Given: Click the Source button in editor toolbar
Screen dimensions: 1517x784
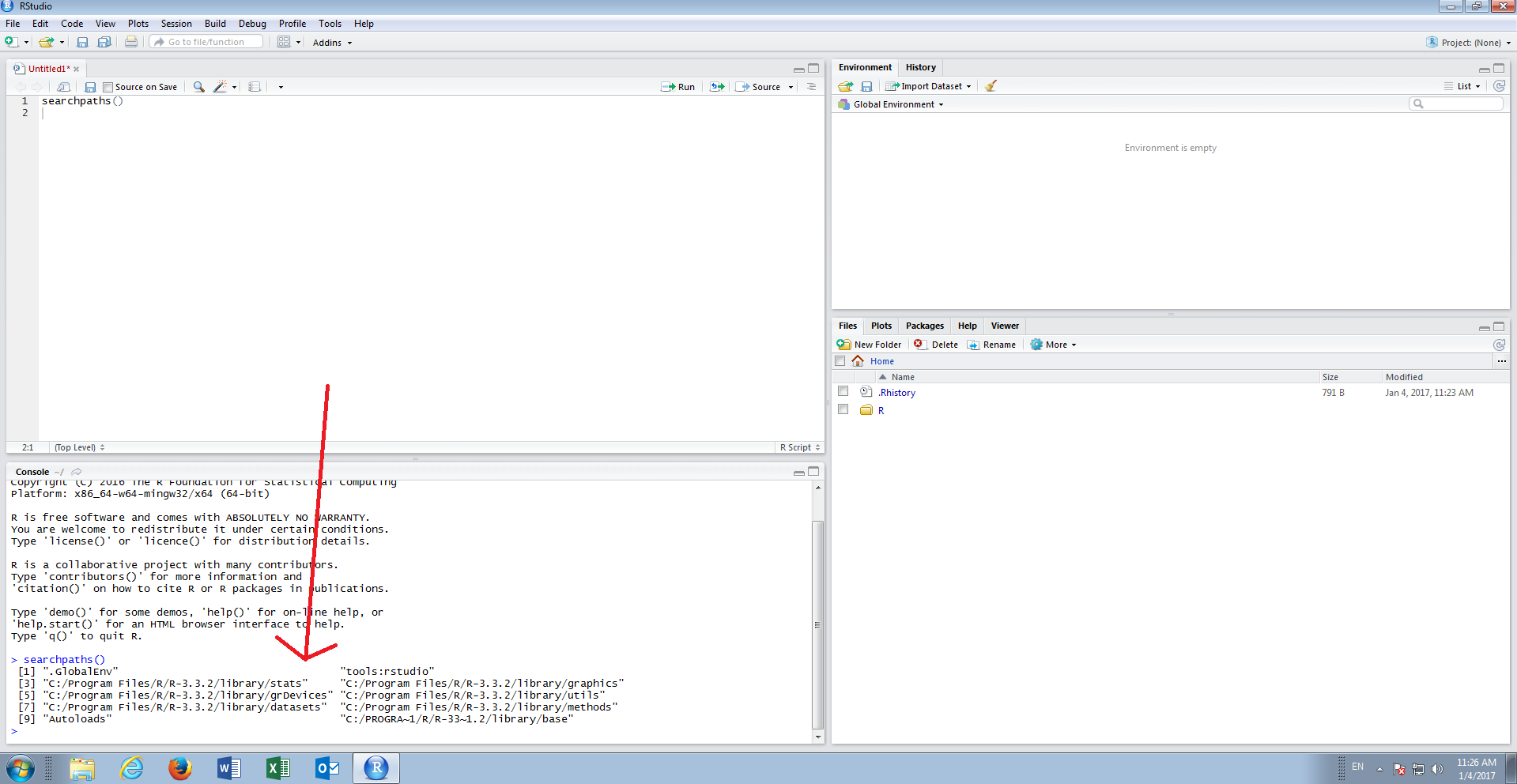Looking at the screenshot, I should (x=758, y=87).
